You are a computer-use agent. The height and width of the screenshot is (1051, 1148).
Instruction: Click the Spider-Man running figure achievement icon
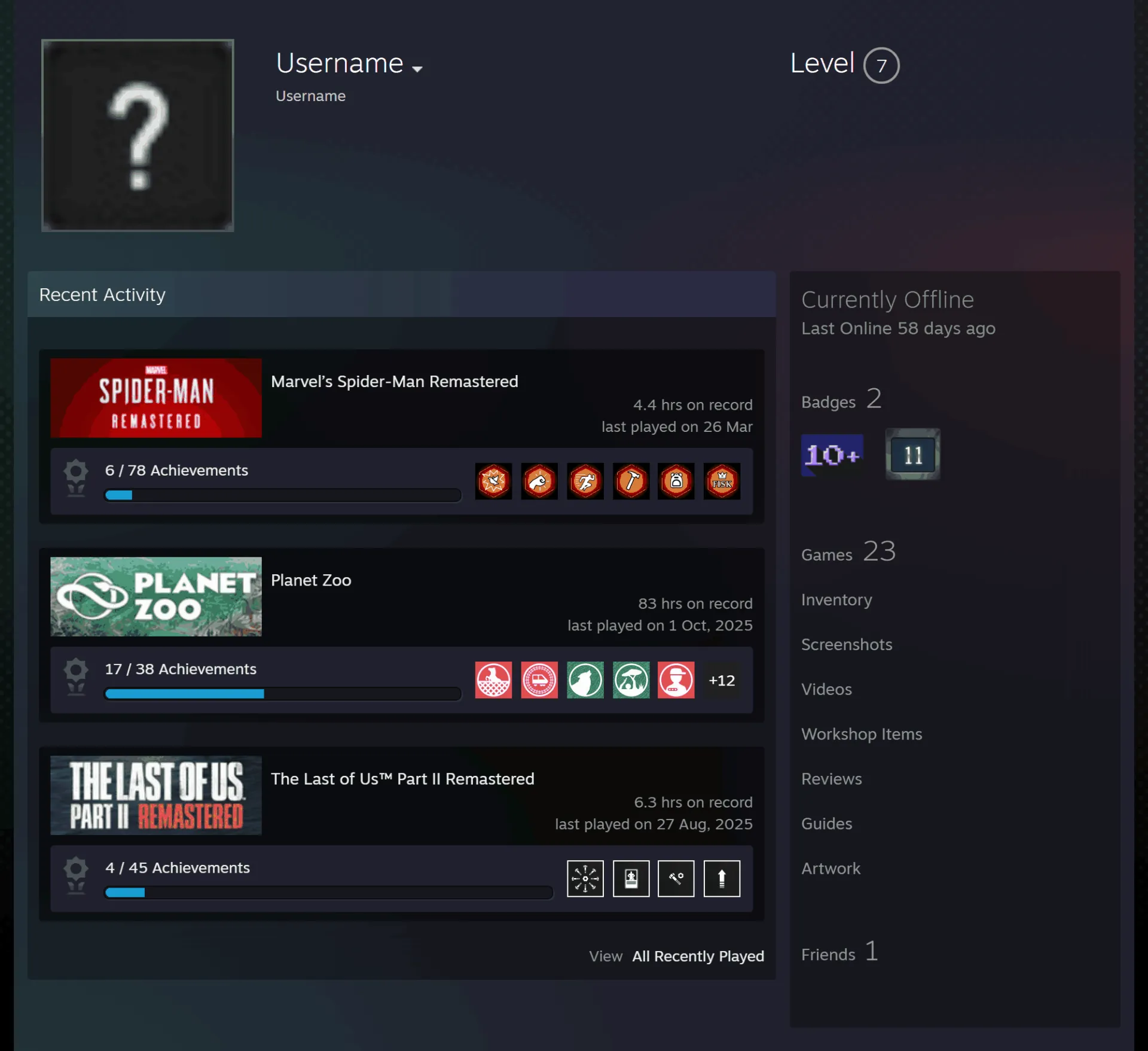585,481
